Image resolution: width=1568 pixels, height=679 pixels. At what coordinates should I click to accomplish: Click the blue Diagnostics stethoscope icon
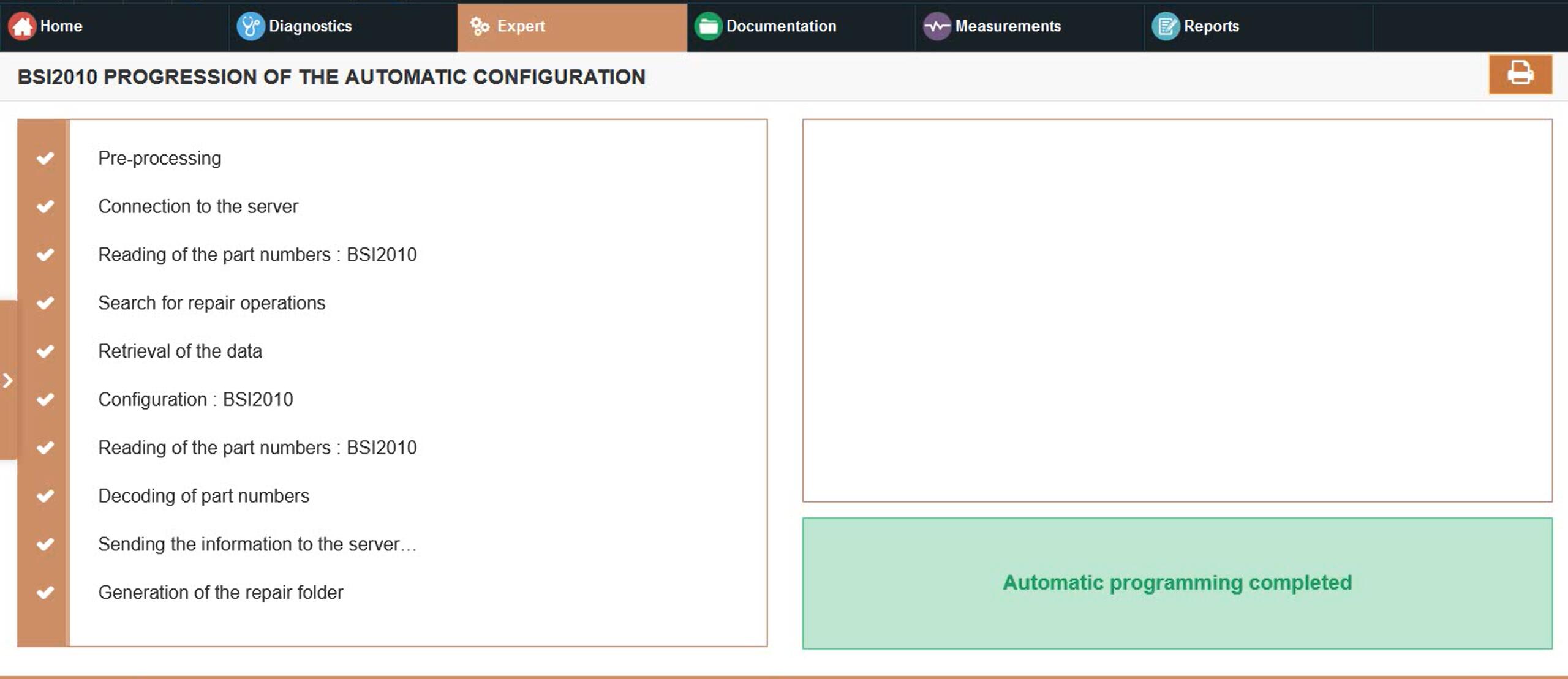click(250, 26)
